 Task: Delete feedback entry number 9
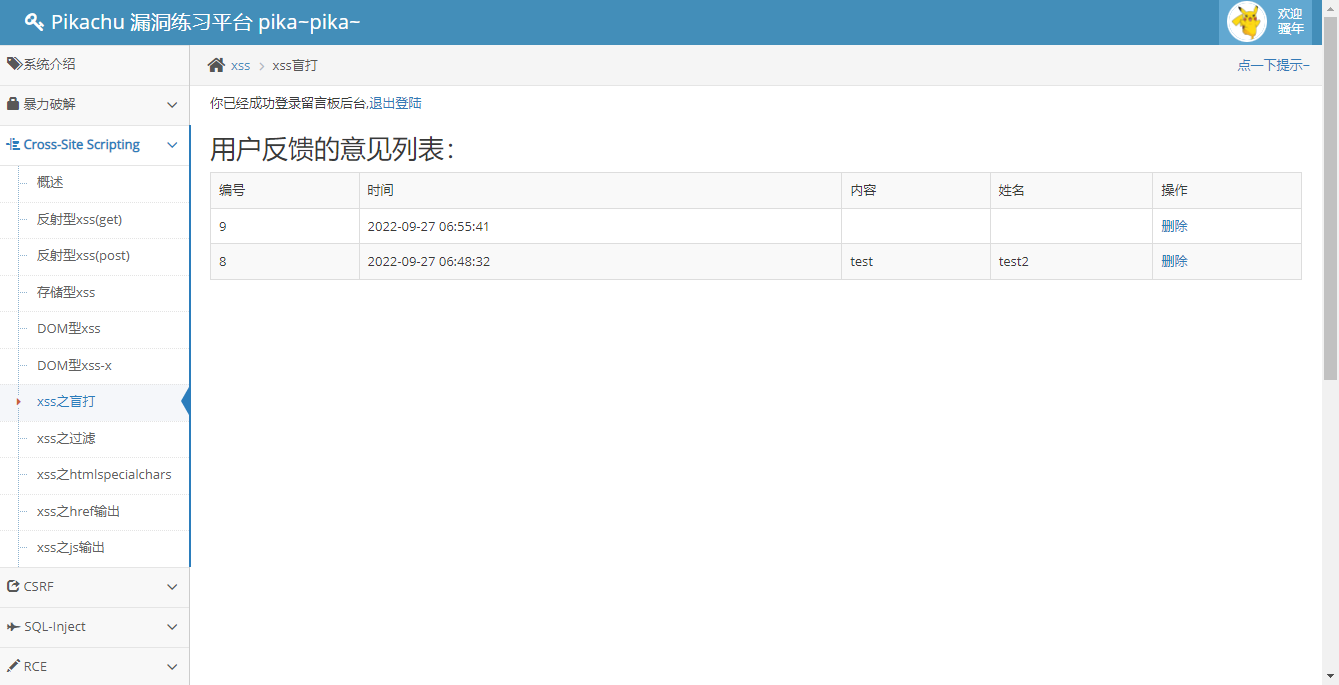(1174, 226)
